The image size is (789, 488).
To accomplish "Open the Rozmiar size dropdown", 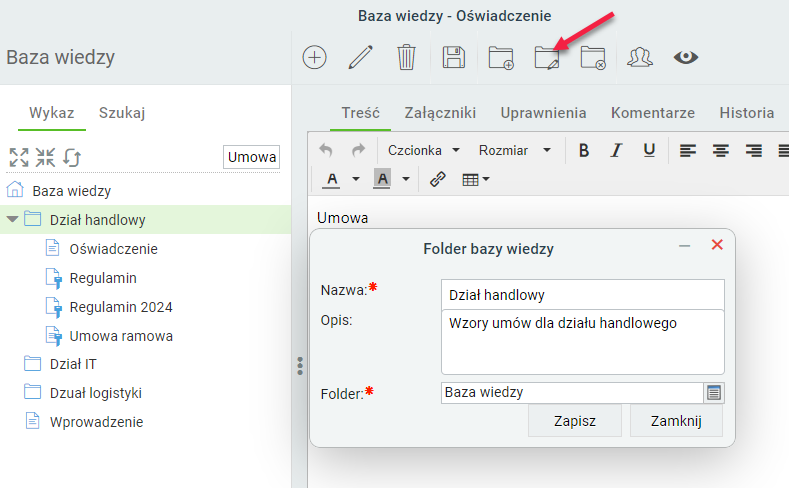I will pos(515,150).
